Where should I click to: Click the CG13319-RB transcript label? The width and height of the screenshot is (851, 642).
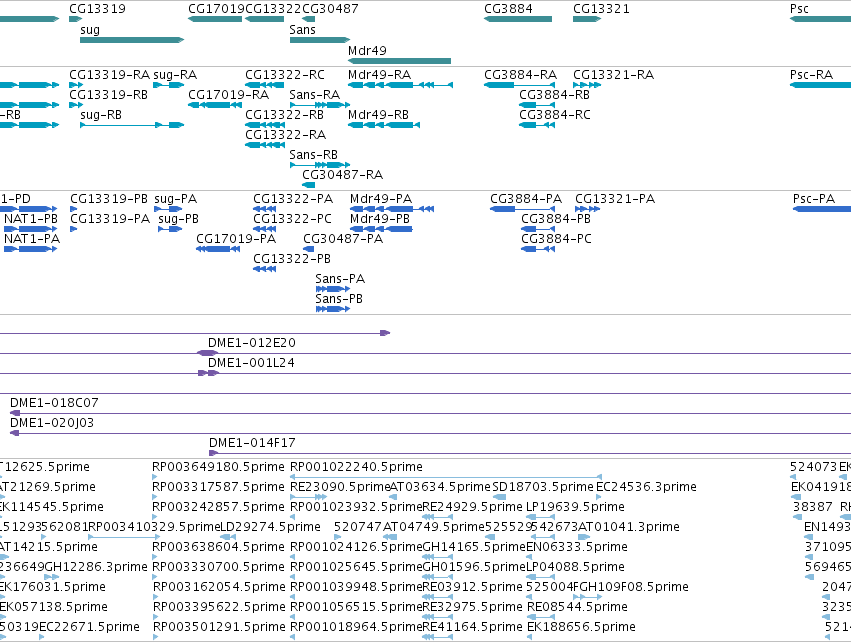pyautogui.click(x=109, y=95)
